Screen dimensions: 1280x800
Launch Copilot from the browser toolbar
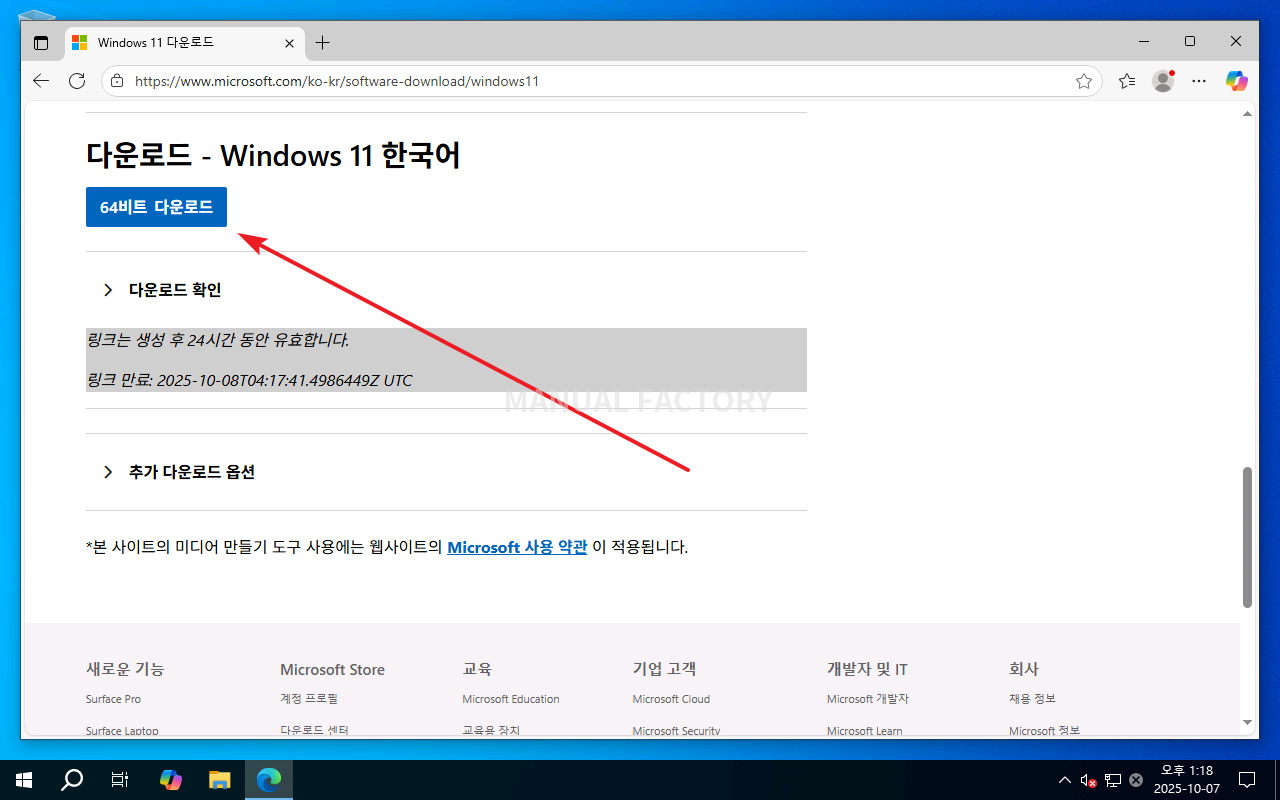coord(1237,81)
